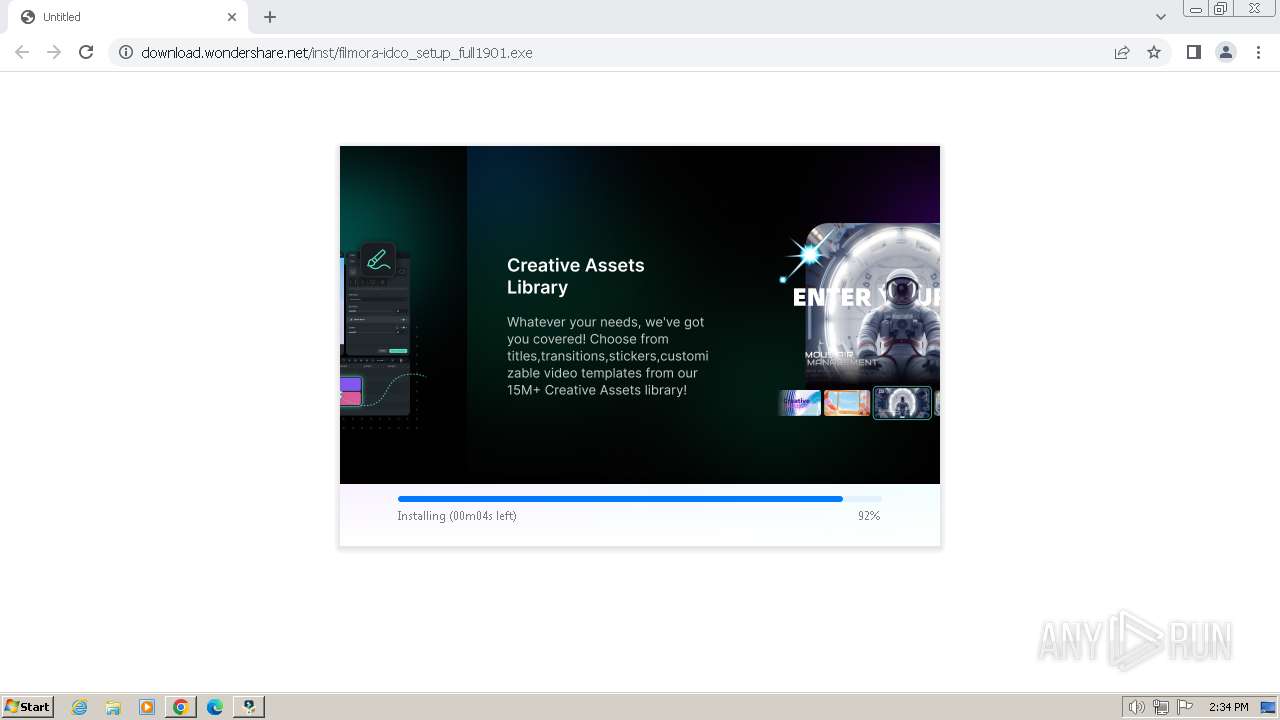Open Windows Media Player from taskbar
This screenshot has width=1280, height=720.
coord(147,707)
